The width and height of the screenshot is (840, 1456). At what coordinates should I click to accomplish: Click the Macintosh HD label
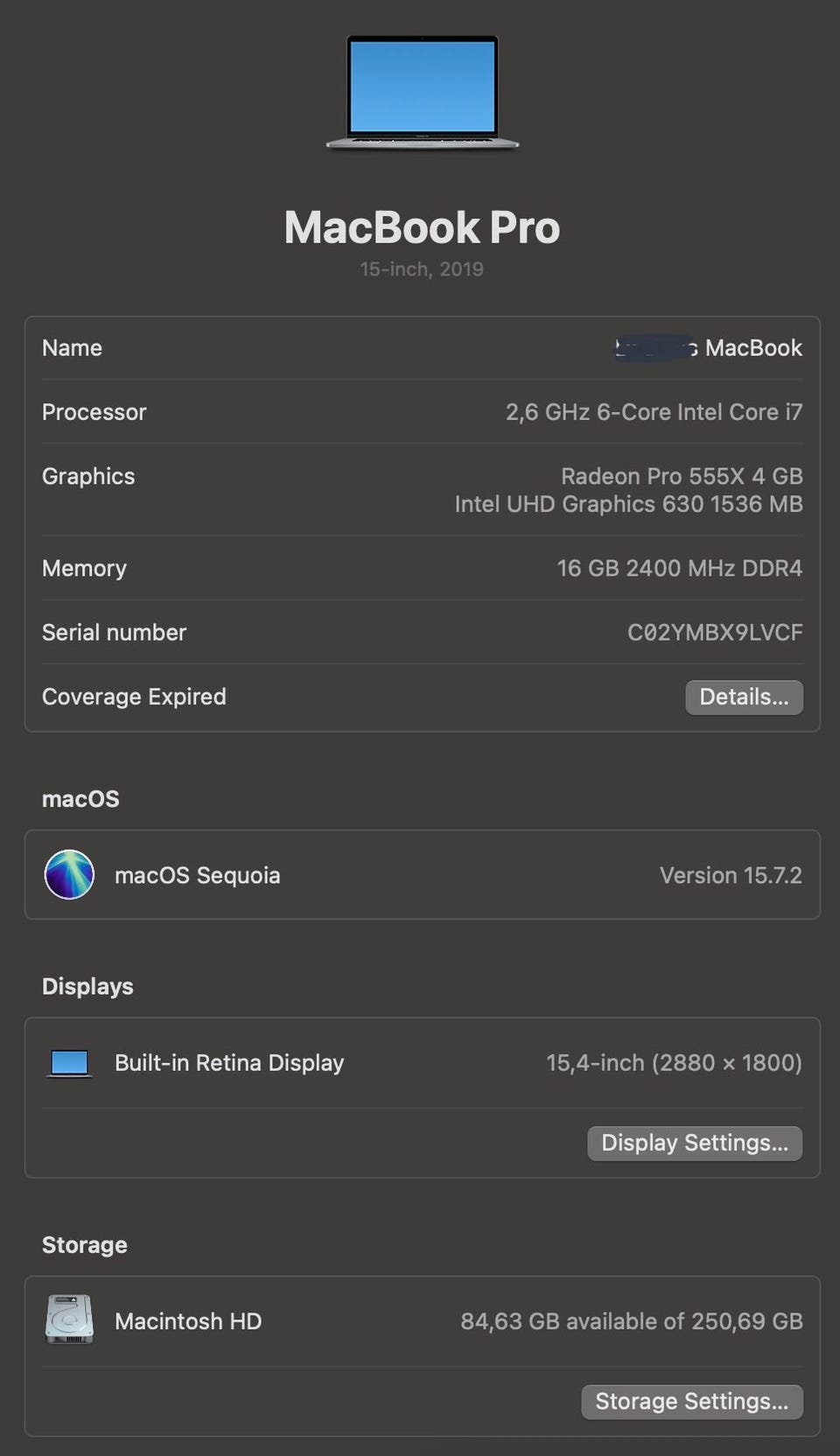tap(188, 1321)
